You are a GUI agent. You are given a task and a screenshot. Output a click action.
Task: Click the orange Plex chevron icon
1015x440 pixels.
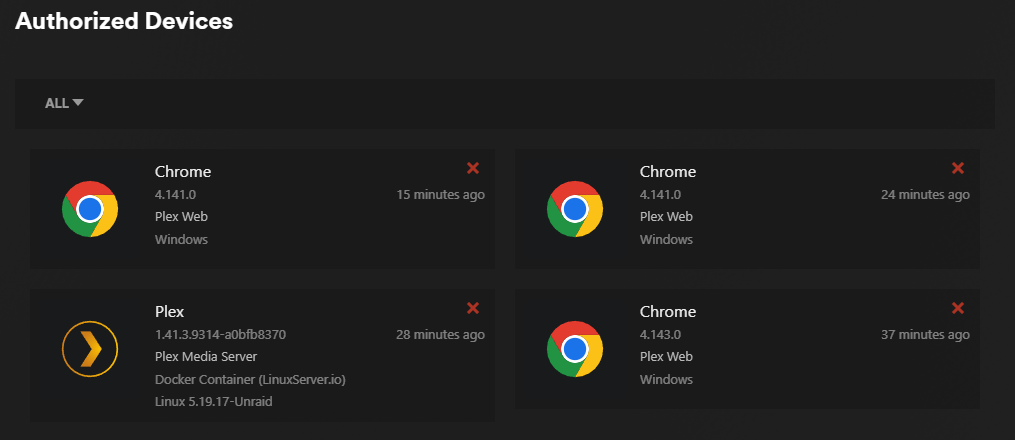tap(90, 349)
